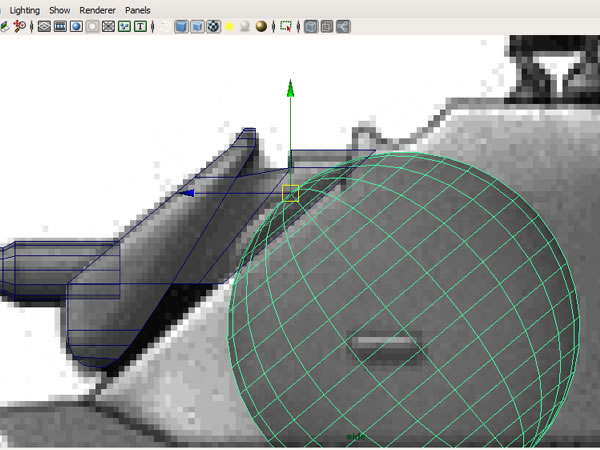Open the Renderer menu
This screenshot has width=600, height=450.
(x=97, y=10)
